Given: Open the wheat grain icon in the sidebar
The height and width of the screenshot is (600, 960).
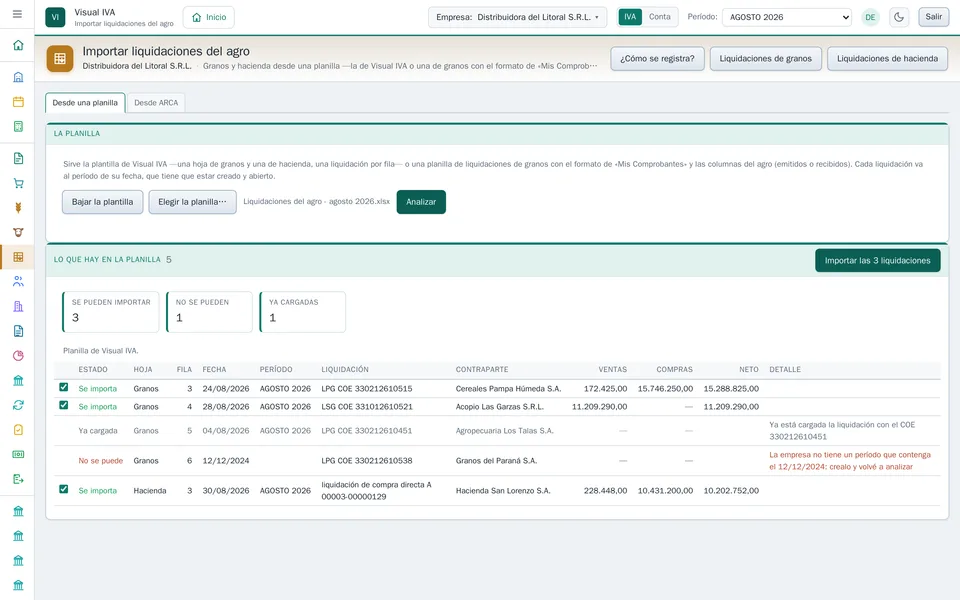Looking at the screenshot, I should pos(18,208).
